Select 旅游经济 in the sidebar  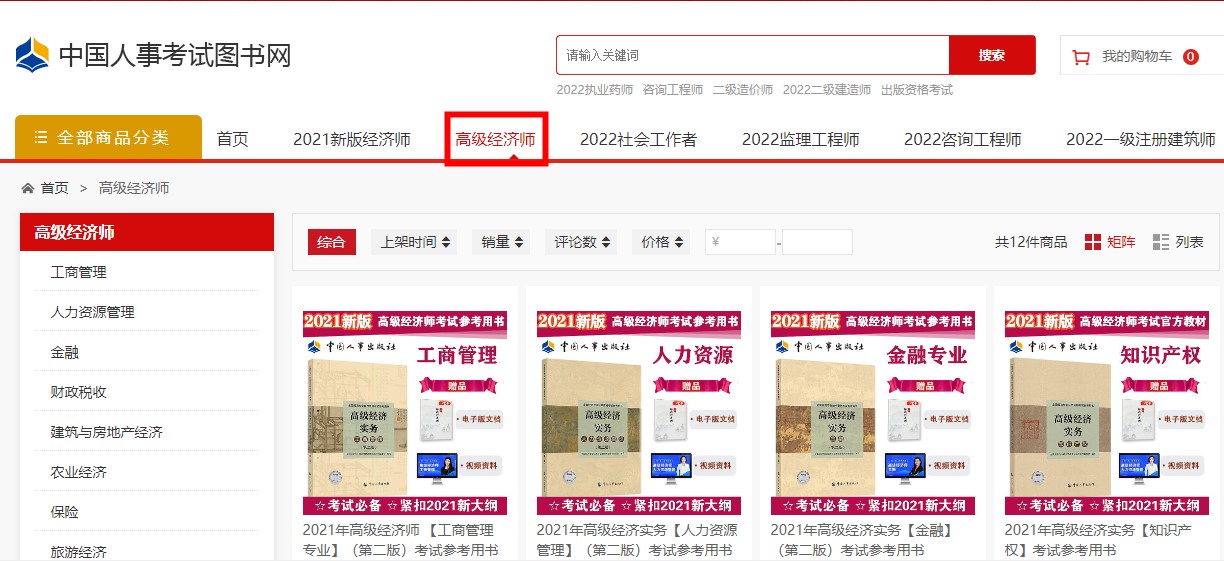(79, 551)
